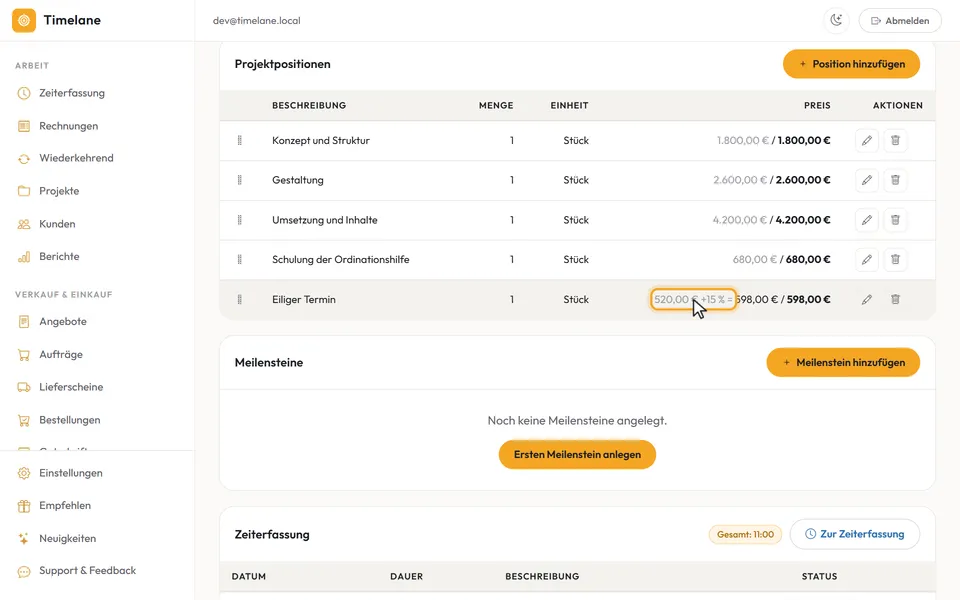Click drag handle of Eiliger Termin row
This screenshot has width=960, height=600.
pos(239,299)
